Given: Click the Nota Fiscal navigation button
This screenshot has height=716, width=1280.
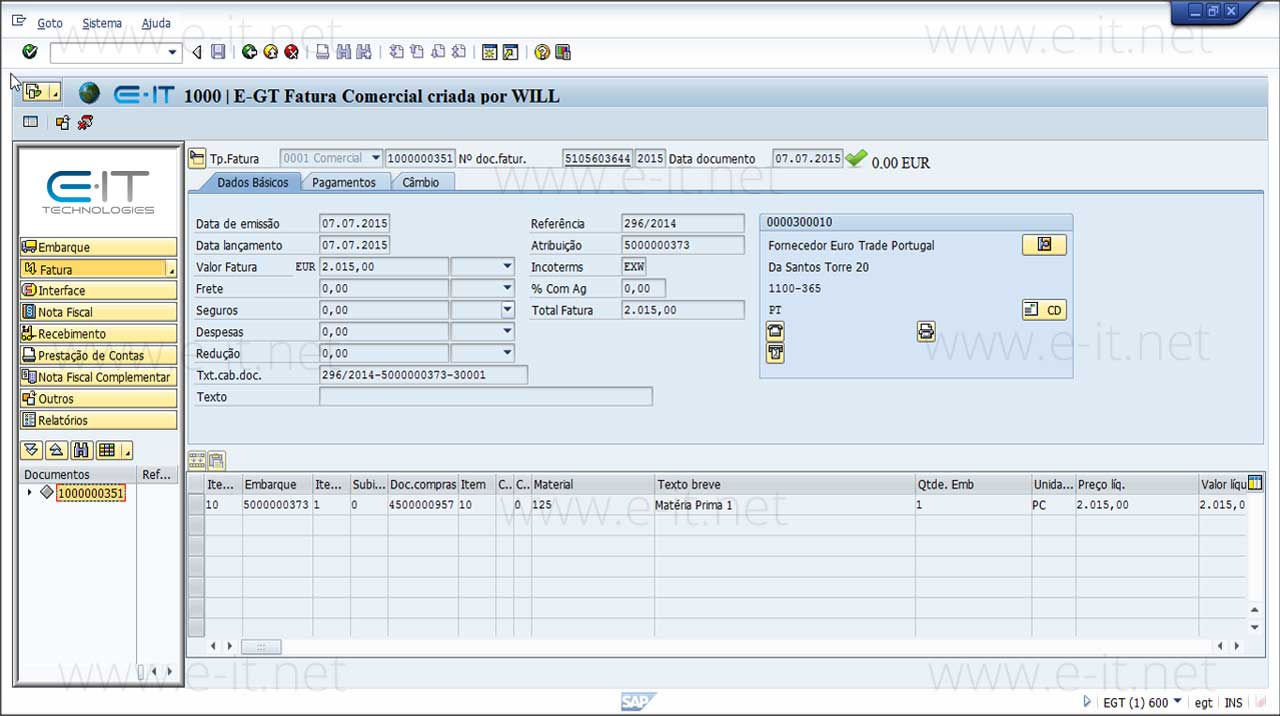Looking at the screenshot, I should pos(98,312).
